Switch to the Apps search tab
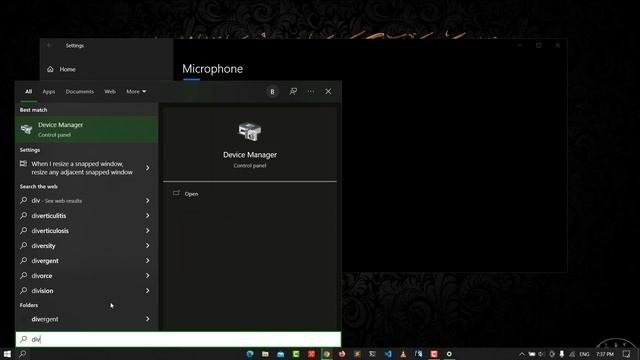 (49, 91)
